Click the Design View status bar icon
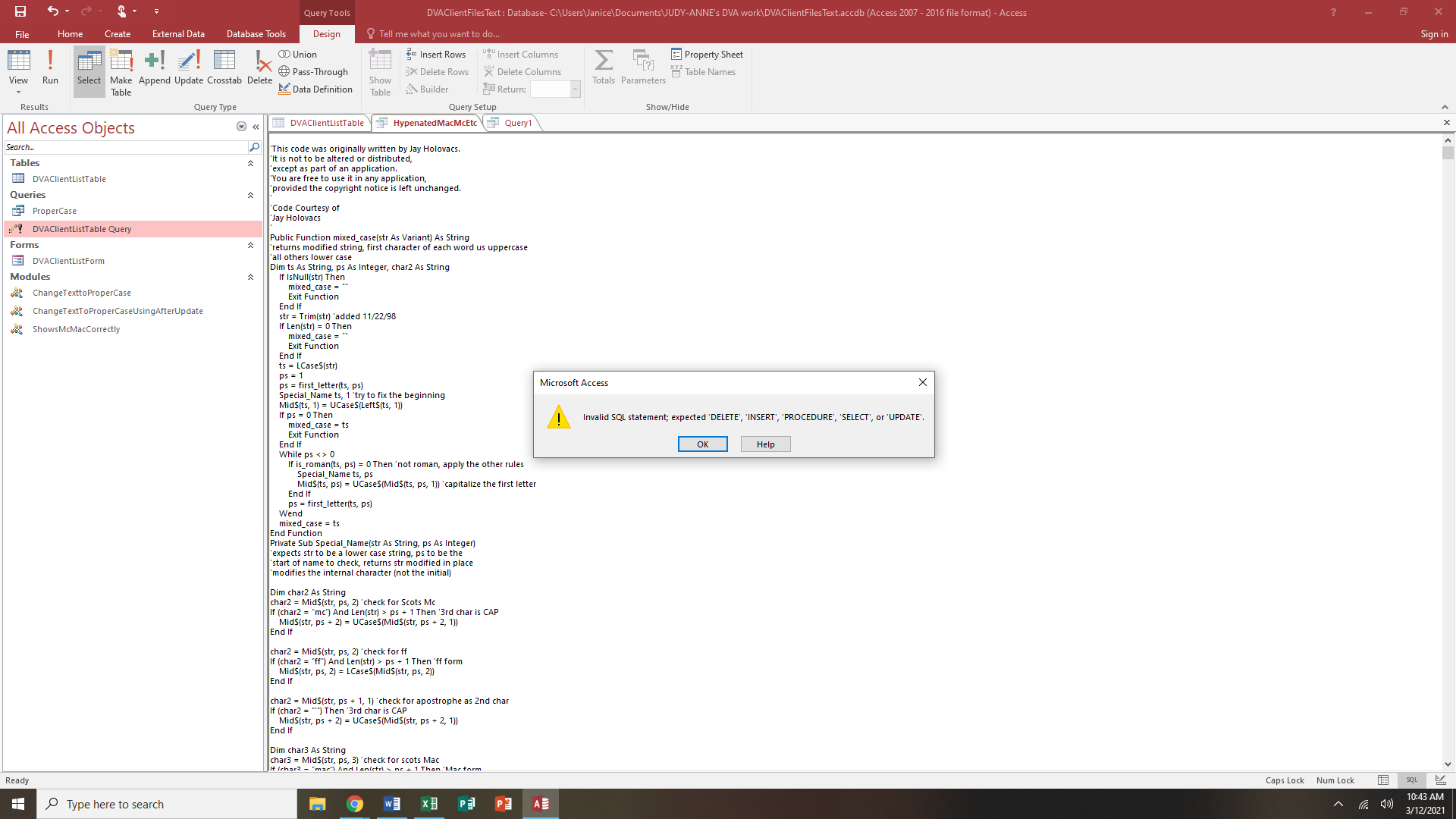 [1440, 780]
